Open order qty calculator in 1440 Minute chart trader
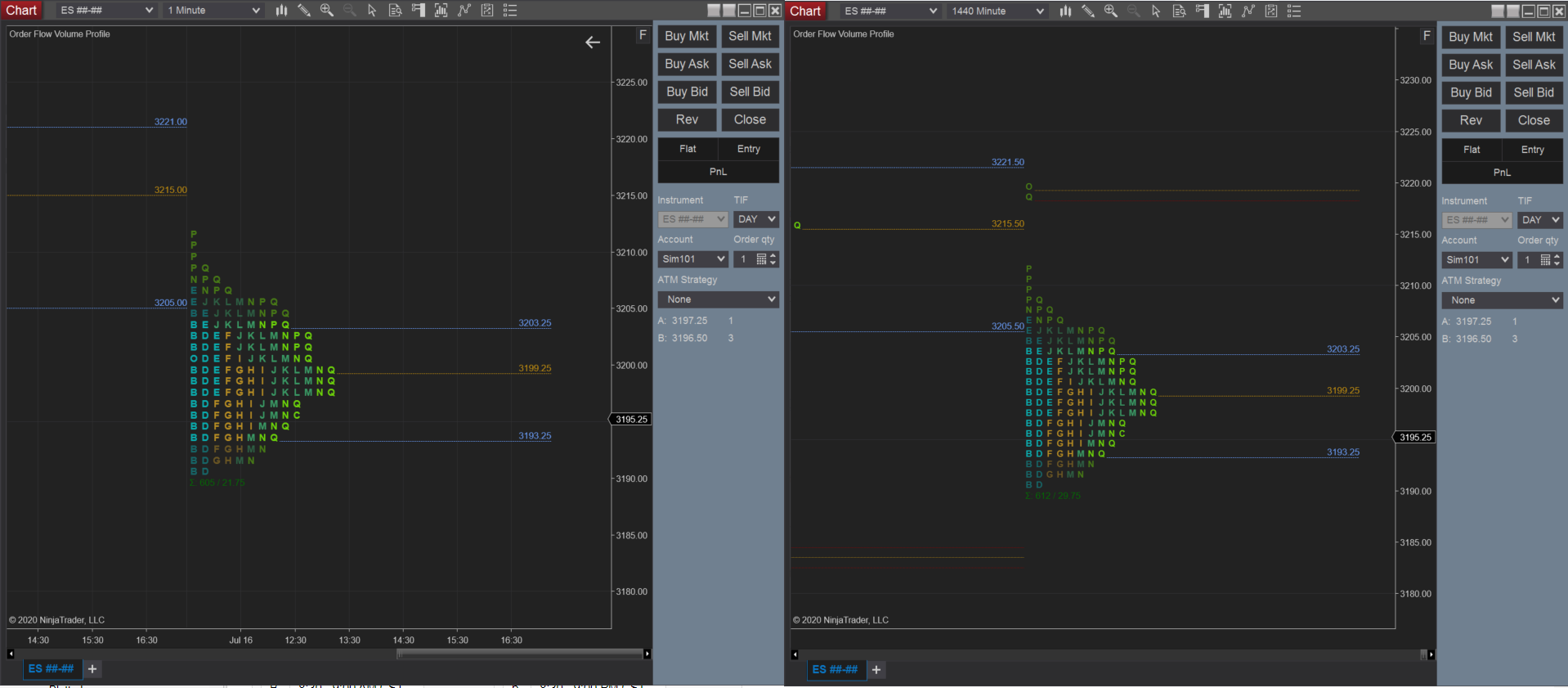The height and width of the screenshot is (688, 1568). (x=1545, y=260)
